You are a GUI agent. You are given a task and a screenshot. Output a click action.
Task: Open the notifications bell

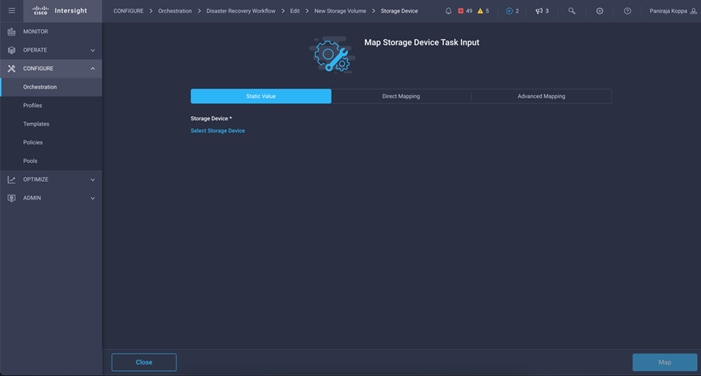coord(448,11)
